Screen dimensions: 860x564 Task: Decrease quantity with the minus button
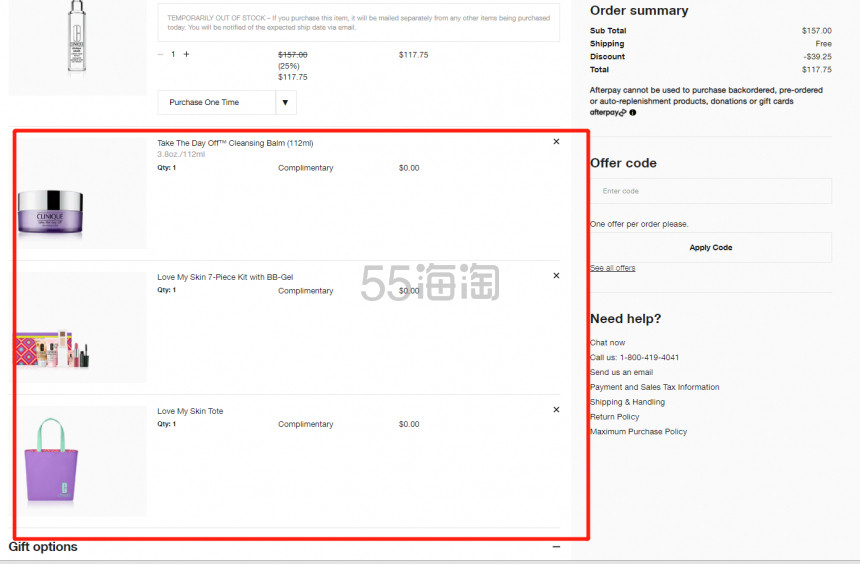coord(160,54)
